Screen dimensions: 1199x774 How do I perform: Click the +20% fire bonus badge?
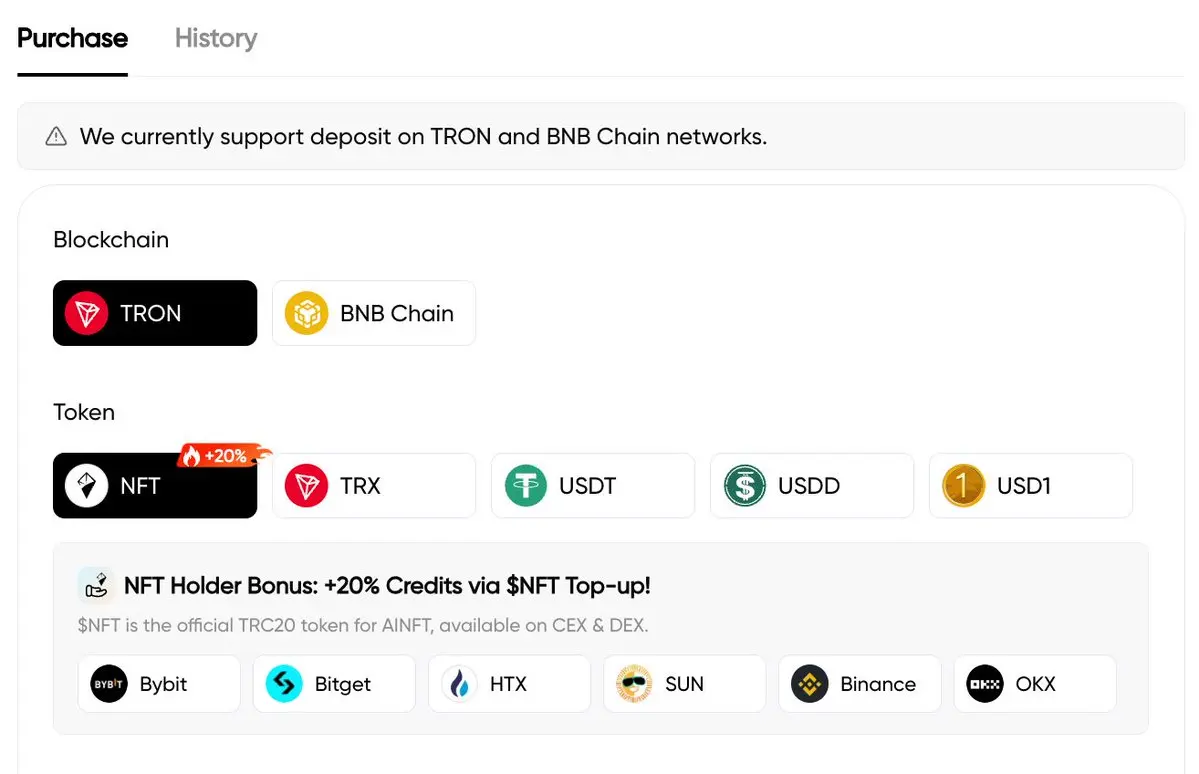coord(222,456)
